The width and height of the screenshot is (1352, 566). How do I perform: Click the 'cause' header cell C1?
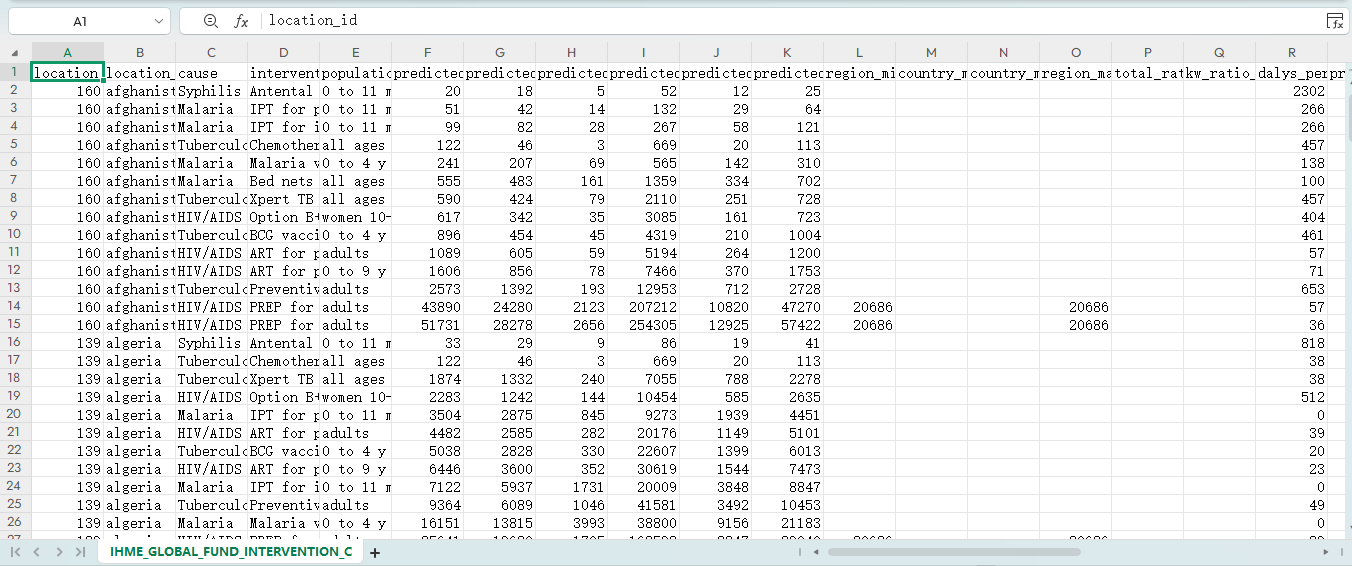[x=211, y=72]
